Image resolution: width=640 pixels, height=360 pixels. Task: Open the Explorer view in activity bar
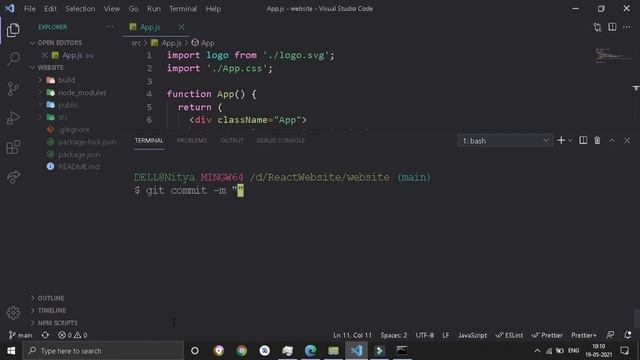coord(13,30)
